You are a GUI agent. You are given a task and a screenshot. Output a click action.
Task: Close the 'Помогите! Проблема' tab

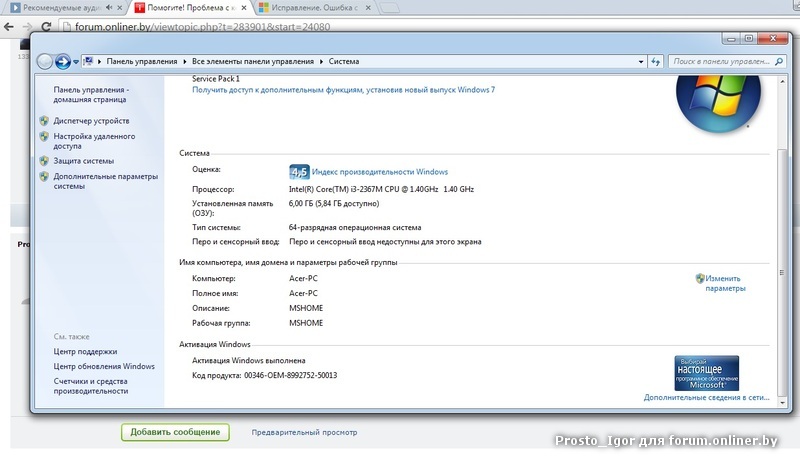[x=244, y=8]
